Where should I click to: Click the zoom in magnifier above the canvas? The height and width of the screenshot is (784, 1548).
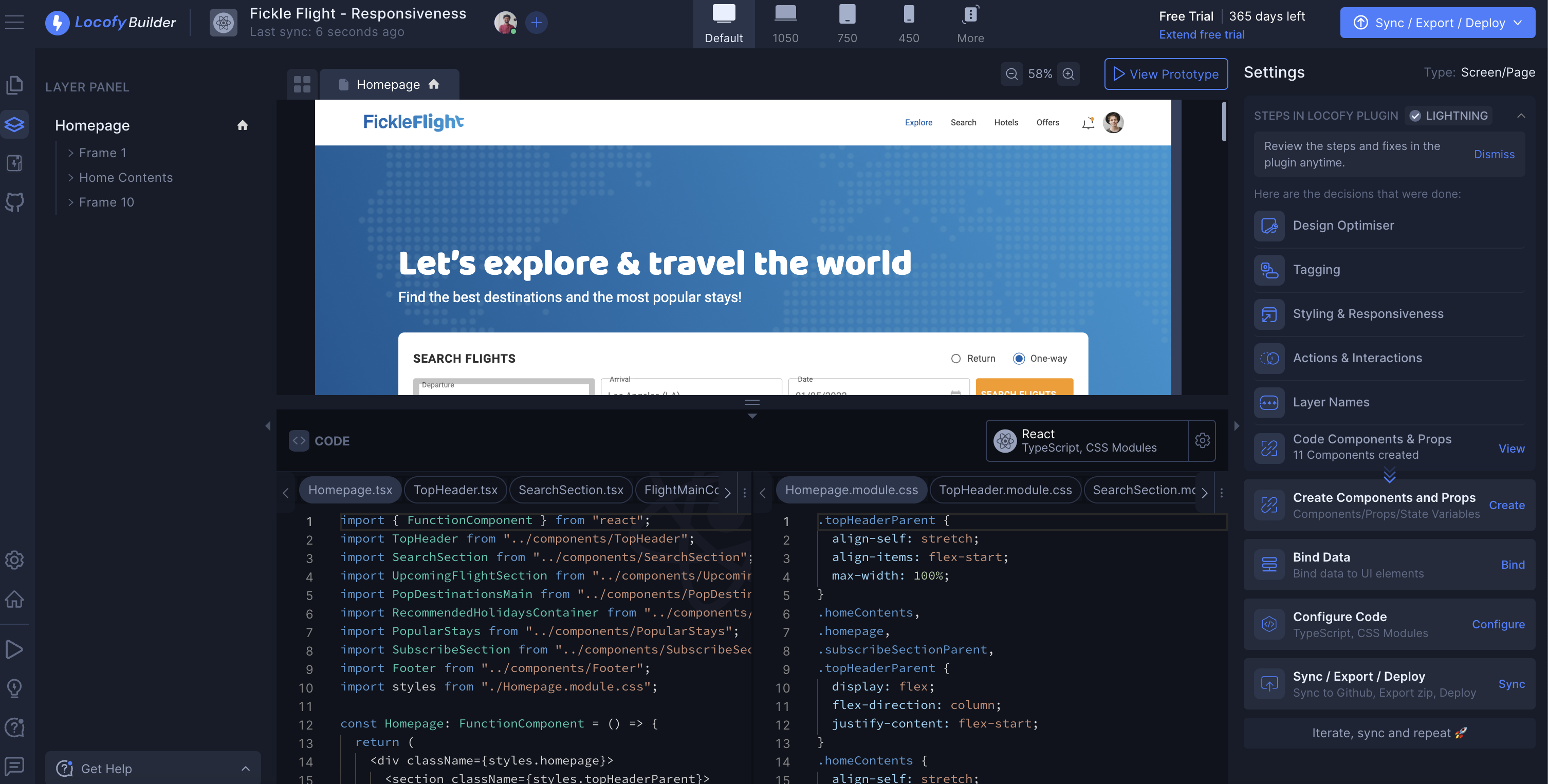pyautogui.click(x=1068, y=73)
